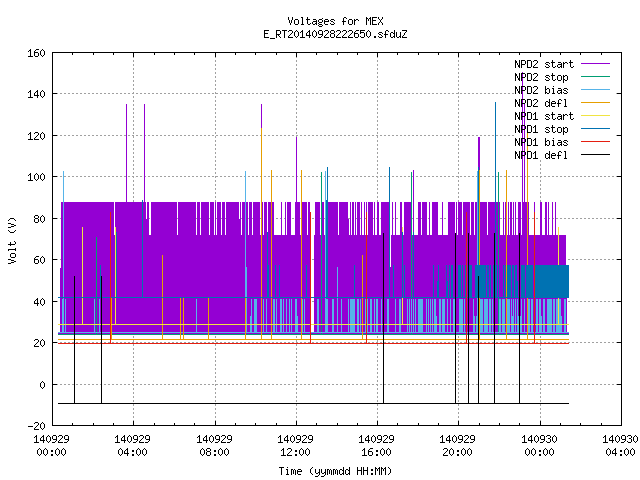Select the NPD2 bias legend entry

click(x=541, y=90)
